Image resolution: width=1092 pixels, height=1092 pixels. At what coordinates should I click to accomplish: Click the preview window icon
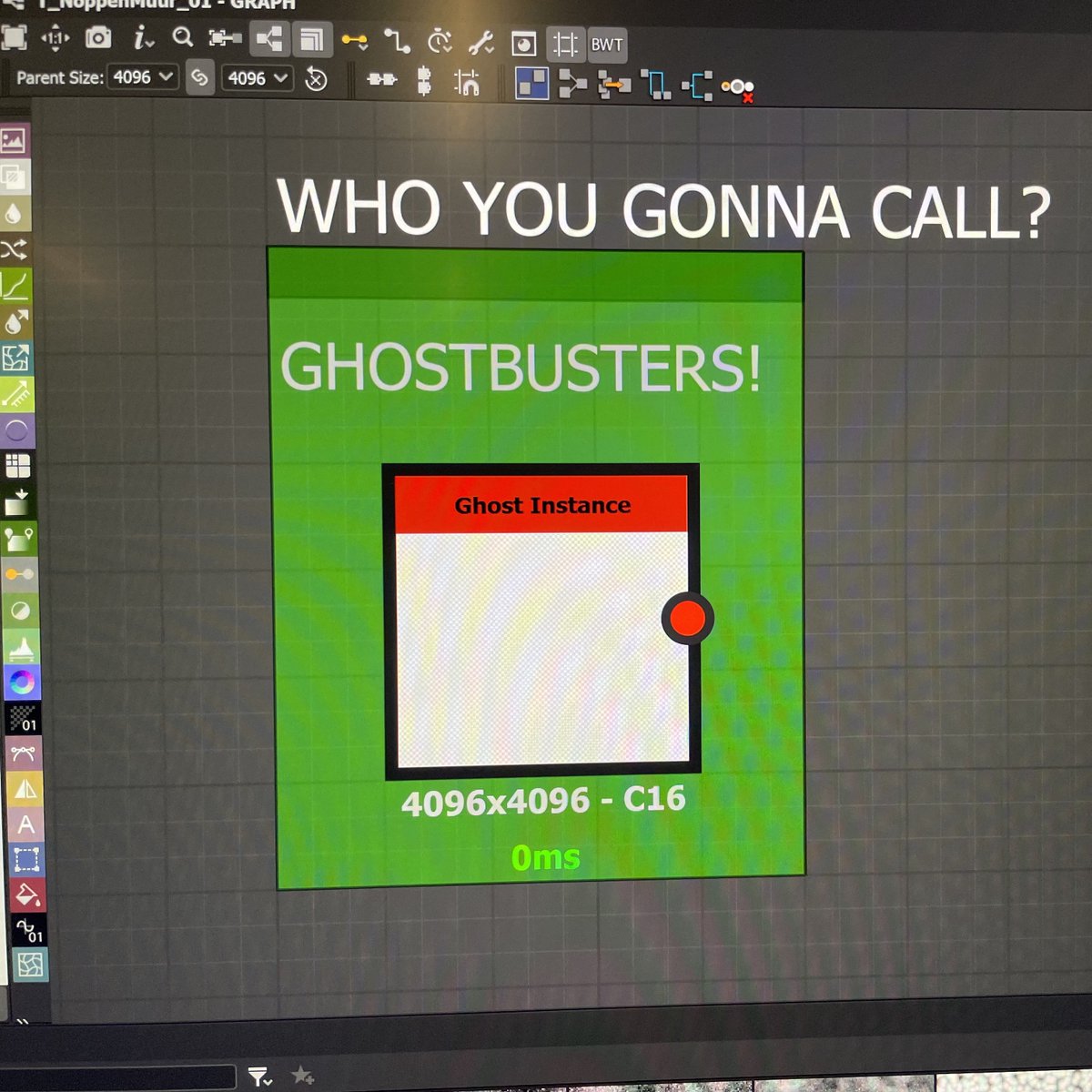click(524, 44)
